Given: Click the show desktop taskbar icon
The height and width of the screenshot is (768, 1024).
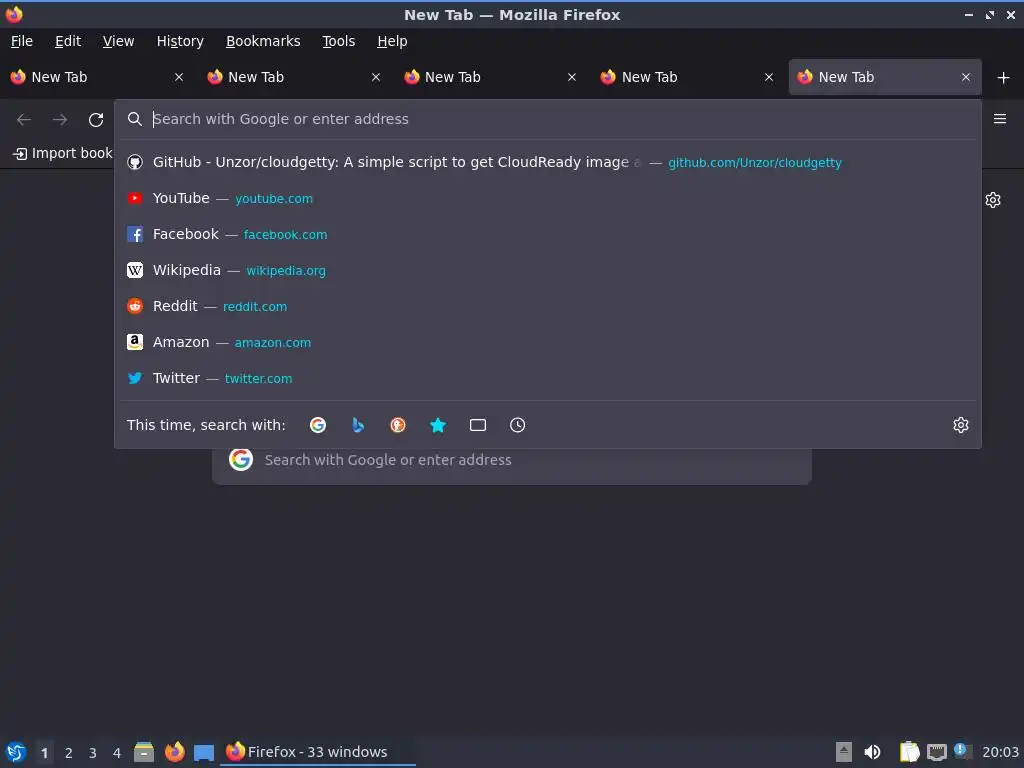Looking at the screenshot, I should [204, 753].
